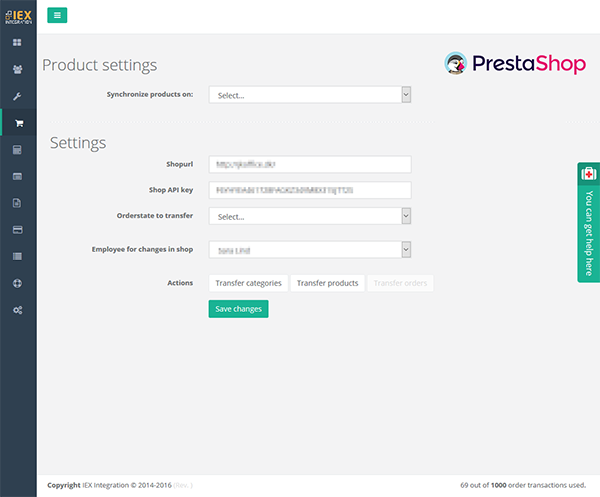The width and height of the screenshot is (600, 497).
Task: Click the IEX Integration logo
Action: [x=18, y=15]
